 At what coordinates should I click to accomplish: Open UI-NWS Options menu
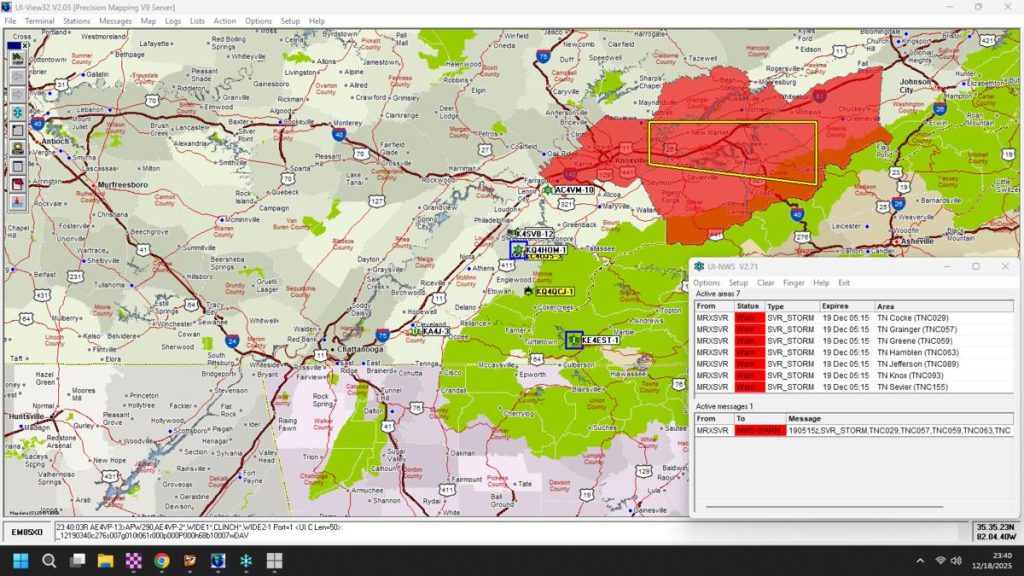point(706,283)
